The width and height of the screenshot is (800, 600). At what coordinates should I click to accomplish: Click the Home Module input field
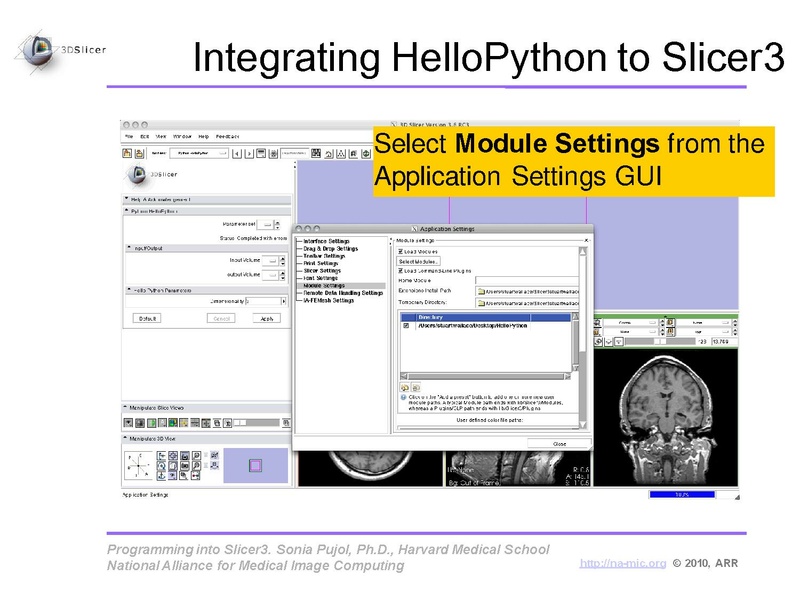(527, 280)
